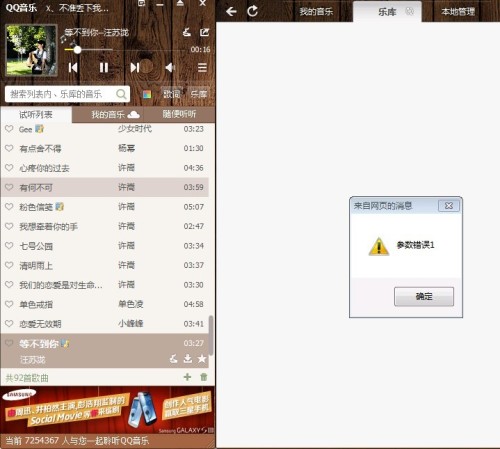Favorite 单色戒指 with its heart icon
Viewport: 500px width, 449px height.
(9, 304)
